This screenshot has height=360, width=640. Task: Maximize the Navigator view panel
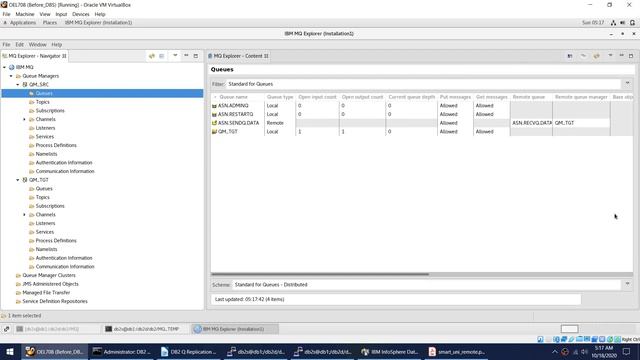(x=196, y=56)
